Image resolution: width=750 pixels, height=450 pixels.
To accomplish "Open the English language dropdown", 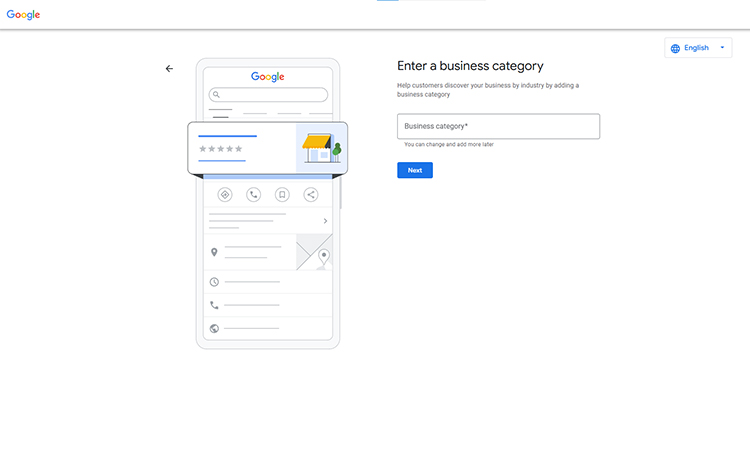I will click(698, 48).
